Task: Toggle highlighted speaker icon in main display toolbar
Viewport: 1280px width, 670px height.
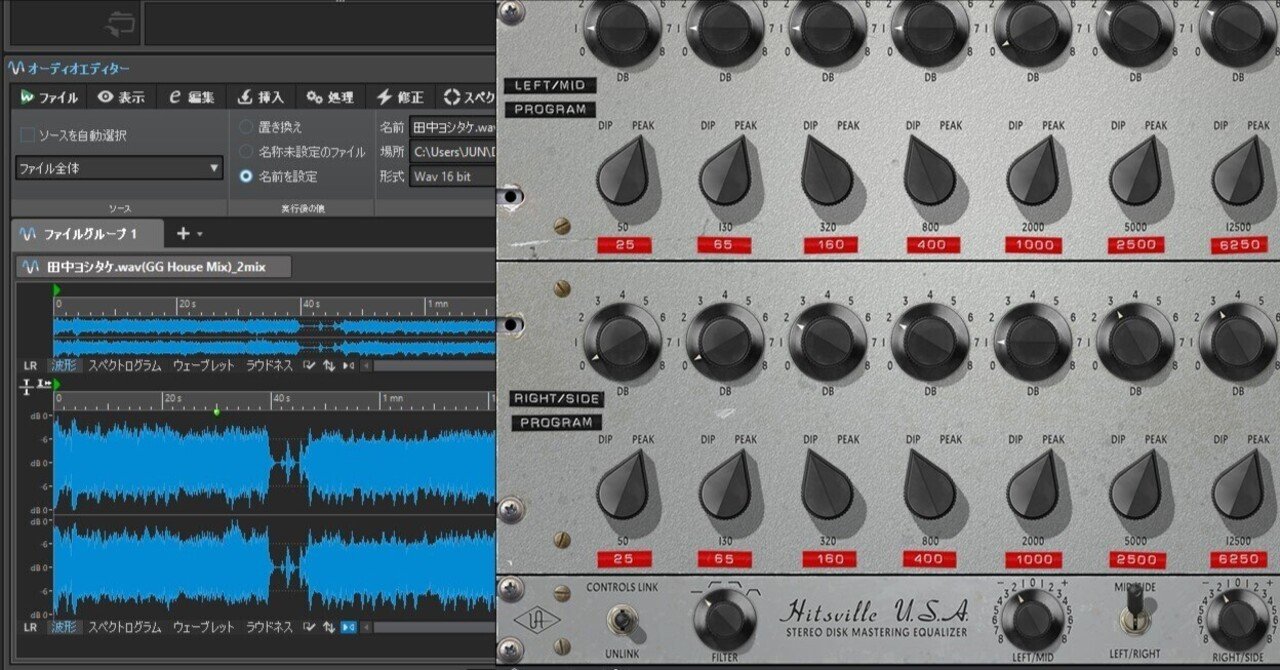Action: tap(349, 627)
